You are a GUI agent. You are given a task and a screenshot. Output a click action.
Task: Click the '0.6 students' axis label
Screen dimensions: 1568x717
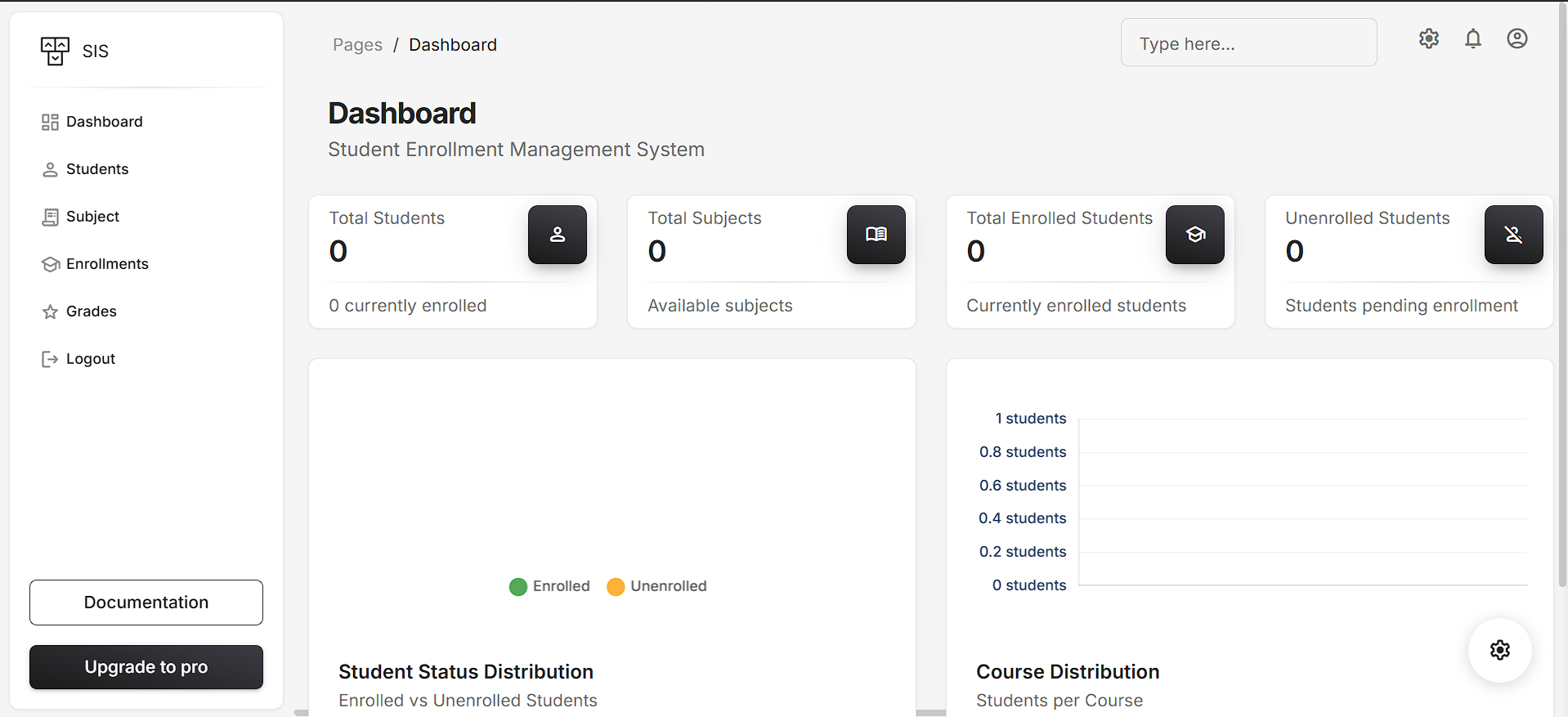click(x=1023, y=486)
